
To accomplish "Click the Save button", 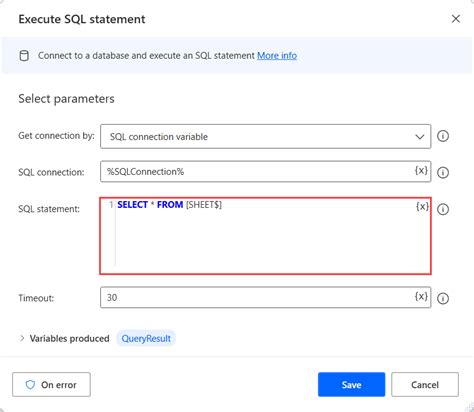I will tap(351, 385).
